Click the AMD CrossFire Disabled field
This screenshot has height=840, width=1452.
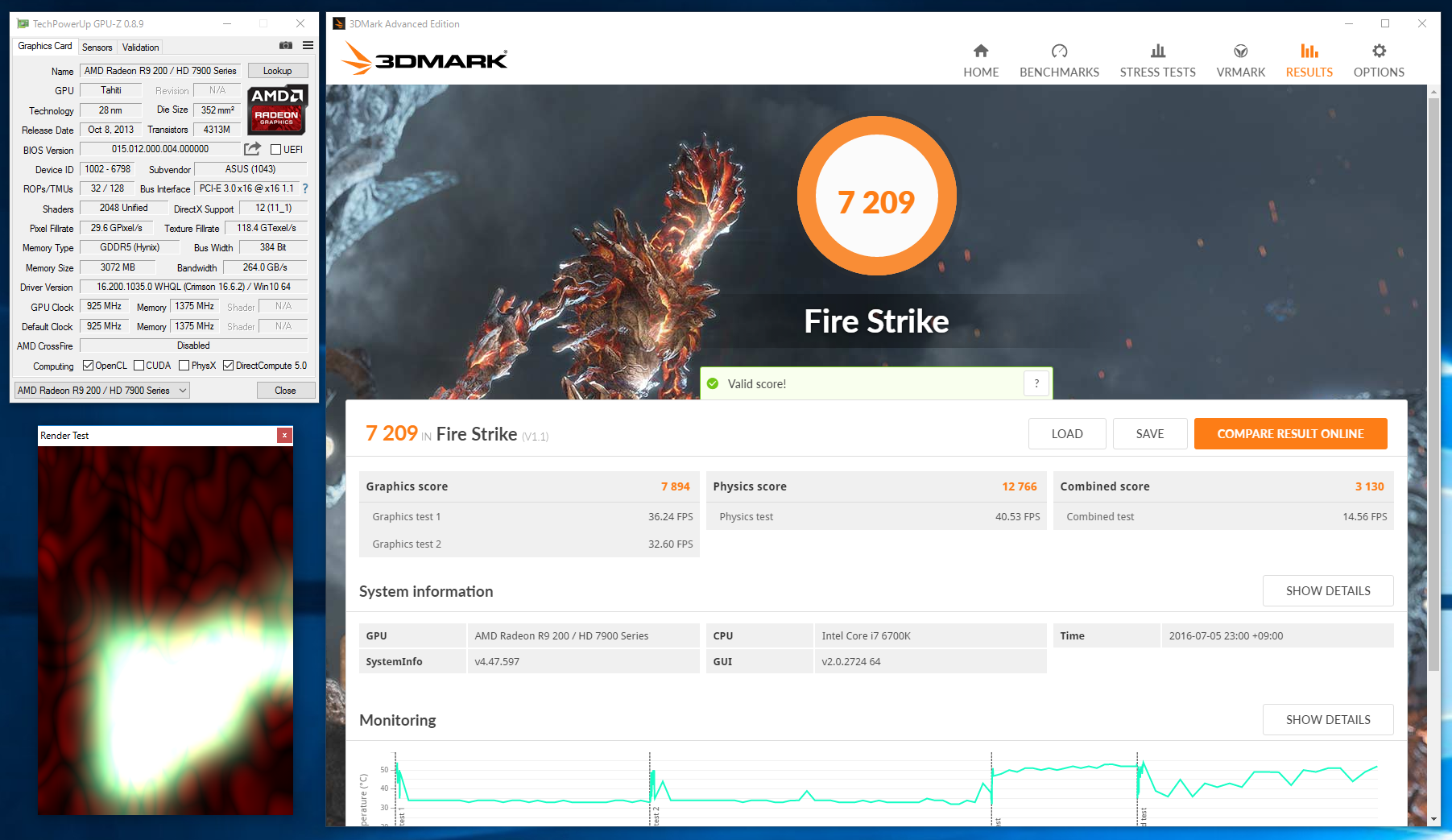(x=193, y=346)
